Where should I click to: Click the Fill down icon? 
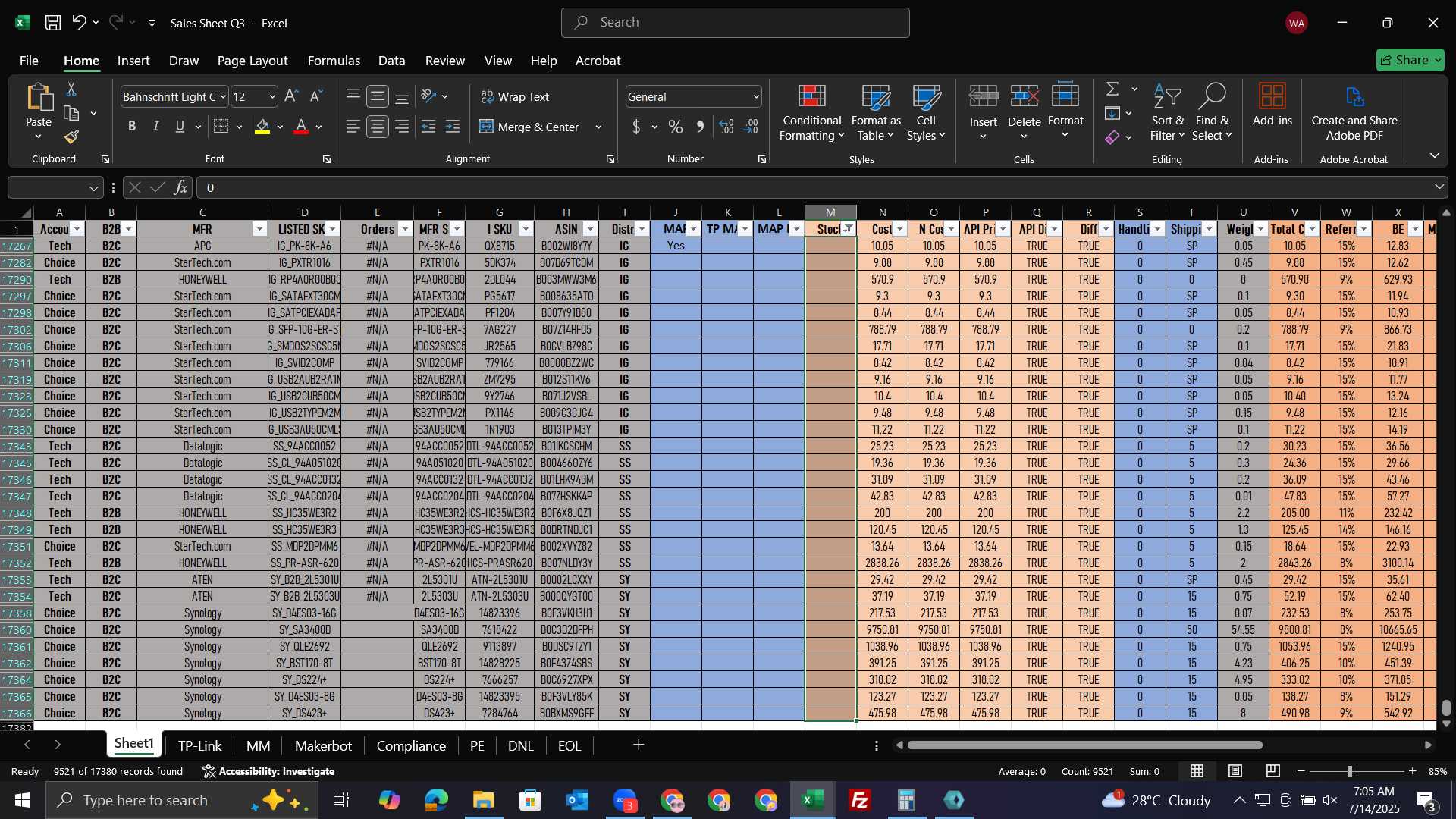tap(1112, 114)
